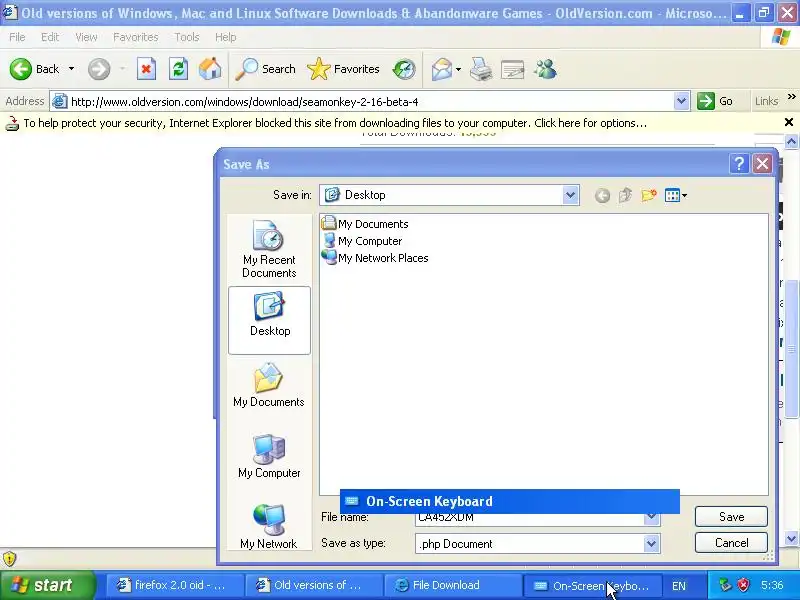
Task: Click the Save As back navigation icon
Action: tap(603, 195)
